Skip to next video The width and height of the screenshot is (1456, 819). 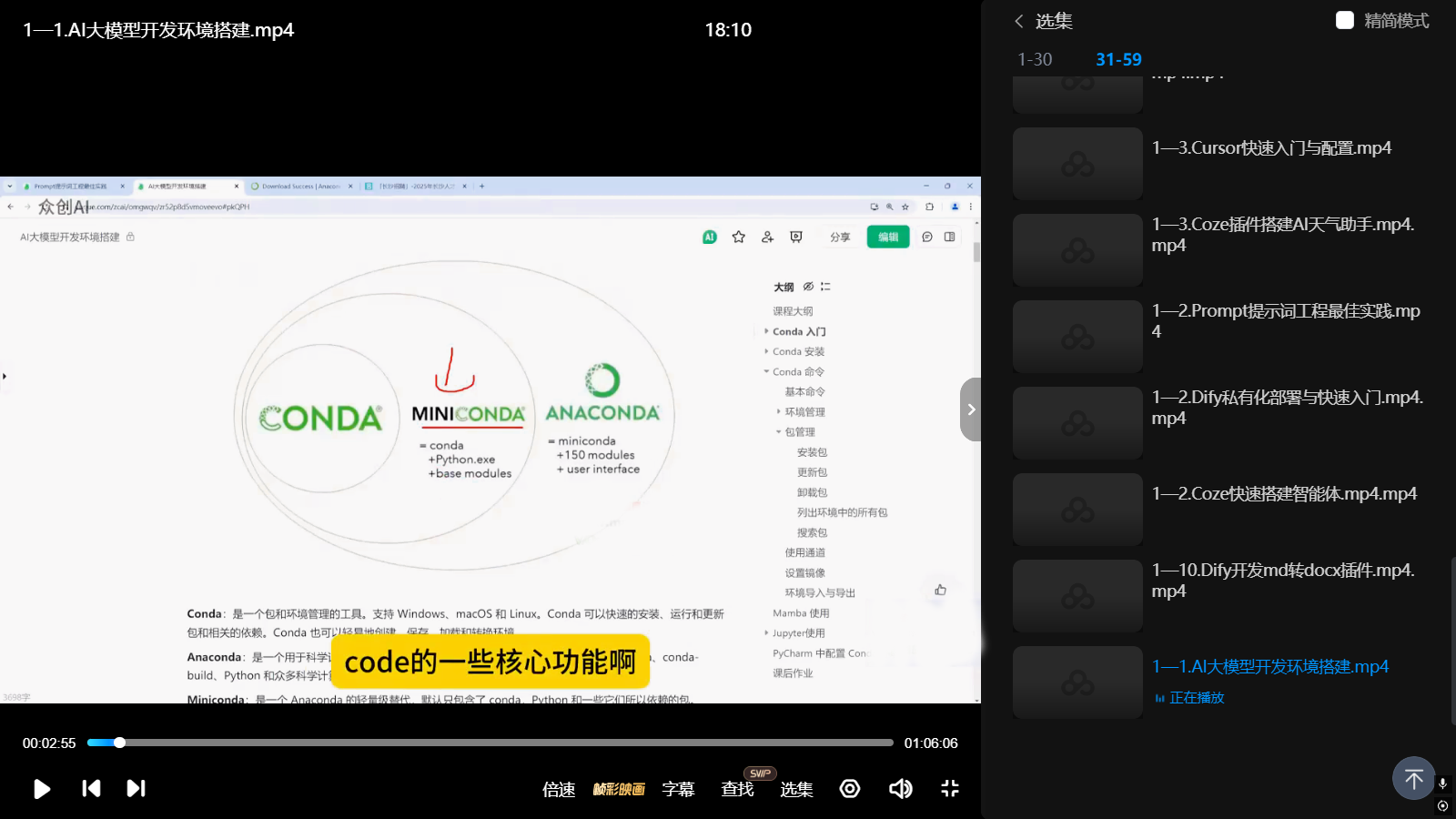(136, 789)
